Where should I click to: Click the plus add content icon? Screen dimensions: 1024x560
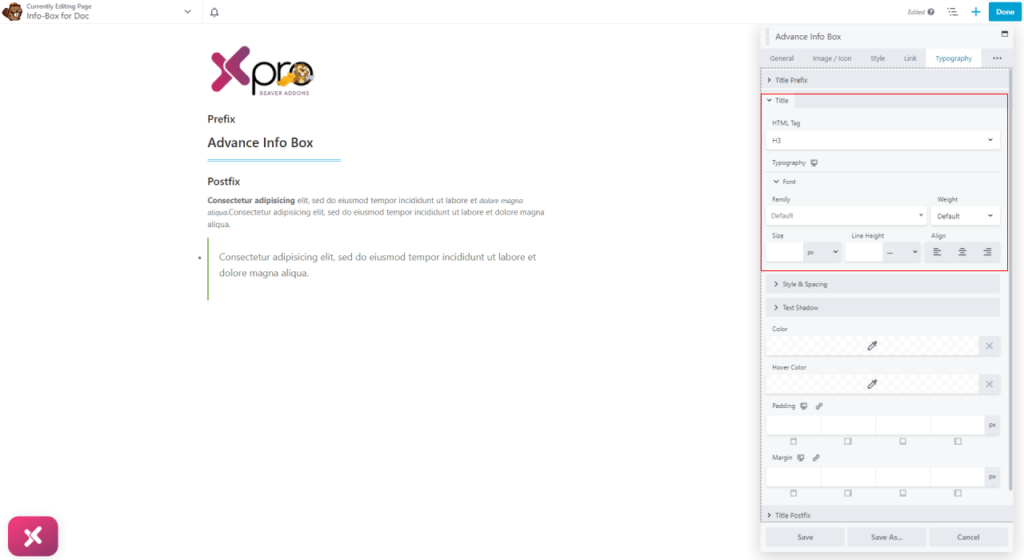click(976, 12)
